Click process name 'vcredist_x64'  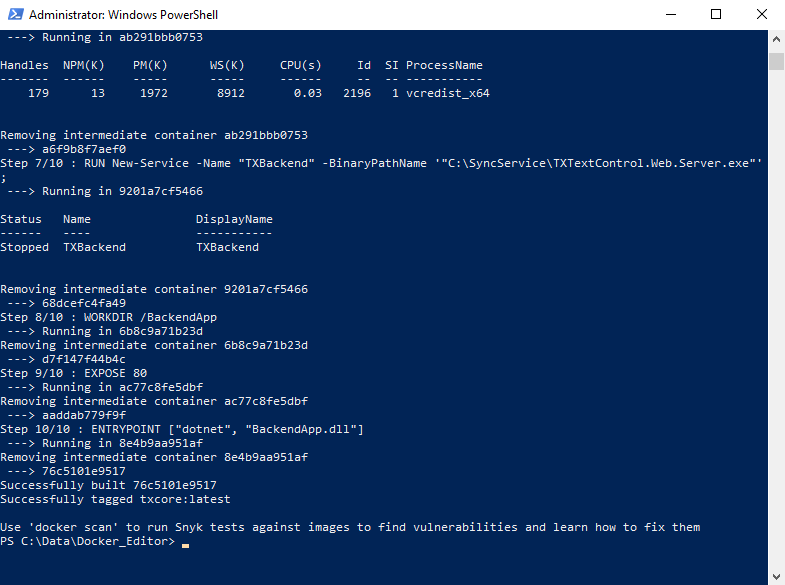pos(448,94)
